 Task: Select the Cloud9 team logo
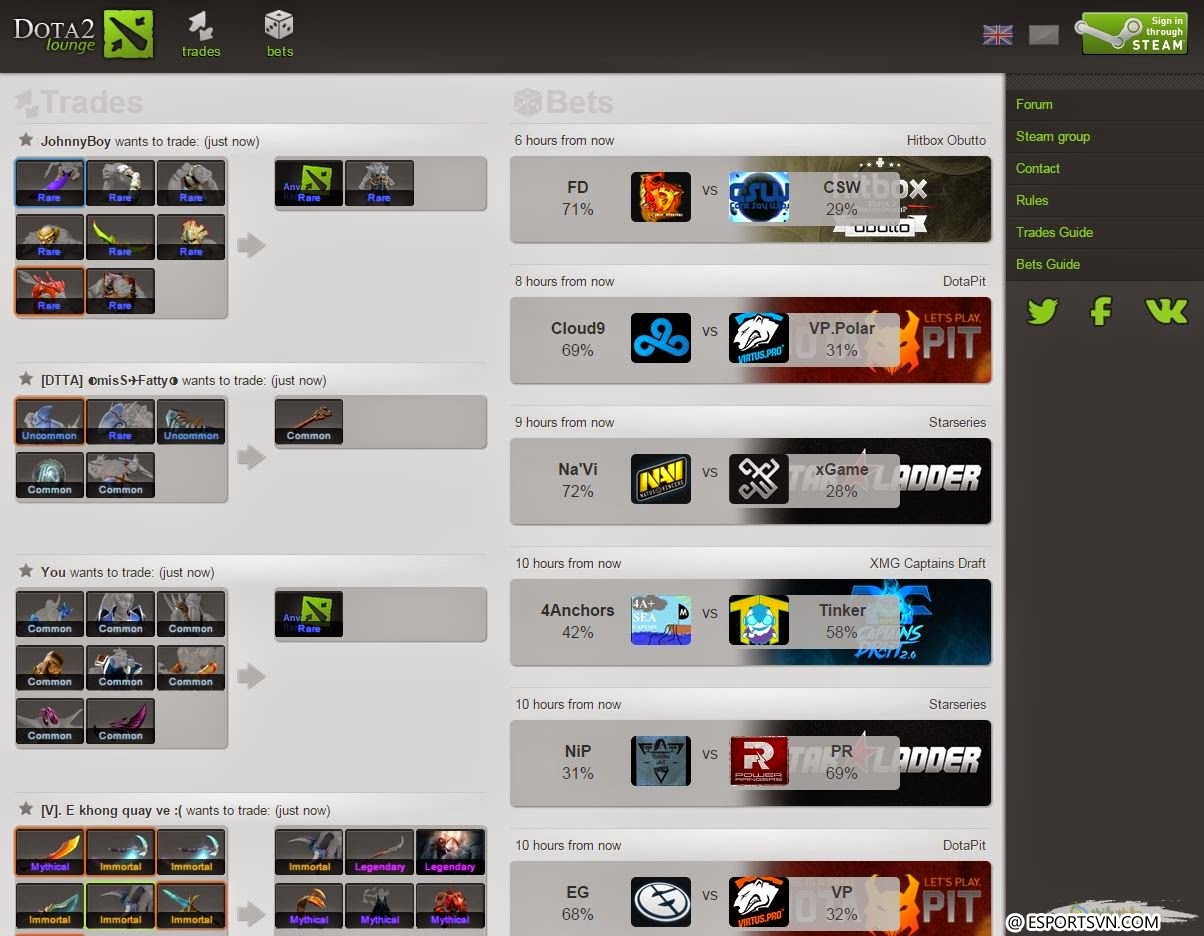pyautogui.click(x=661, y=338)
